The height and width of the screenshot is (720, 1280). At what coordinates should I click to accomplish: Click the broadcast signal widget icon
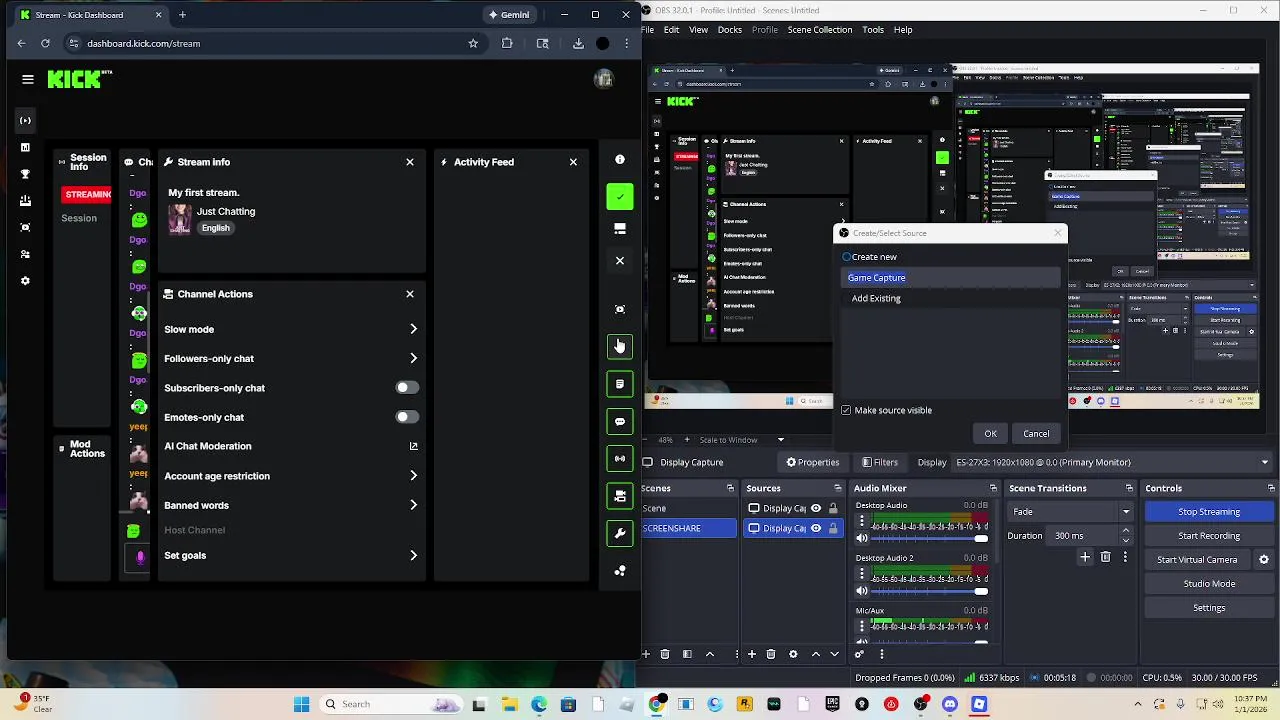(620, 459)
